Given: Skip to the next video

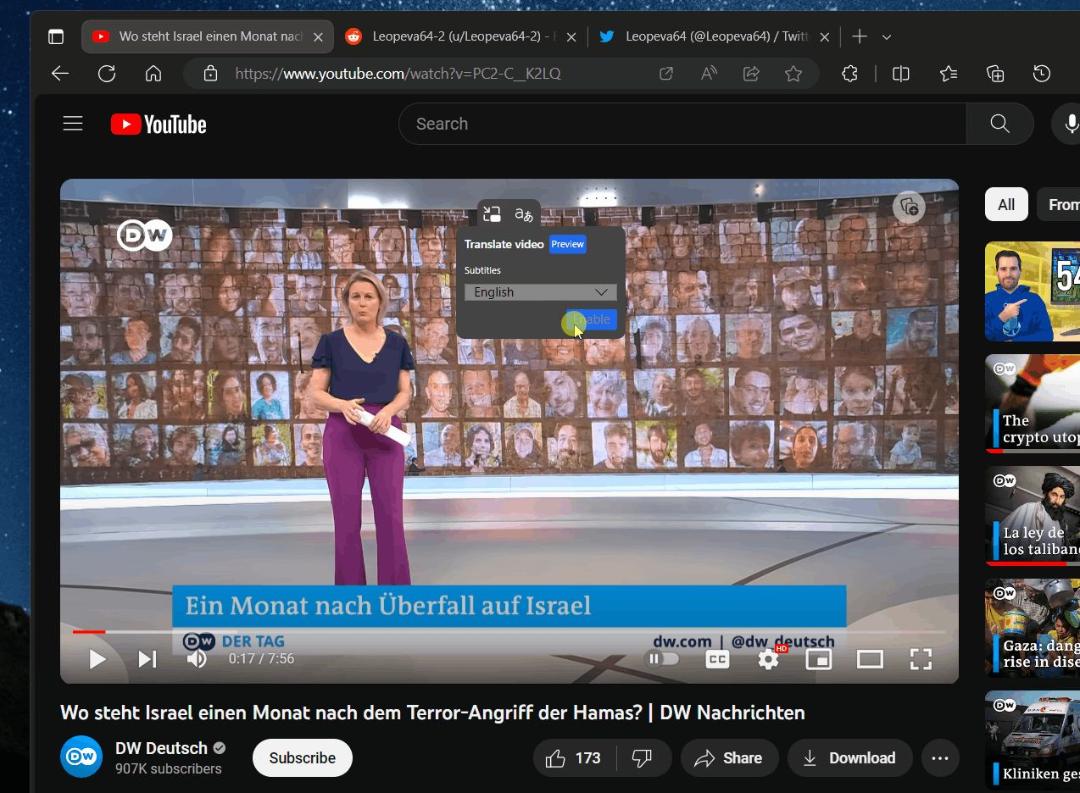Looking at the screenshot, I should [147, 659].
